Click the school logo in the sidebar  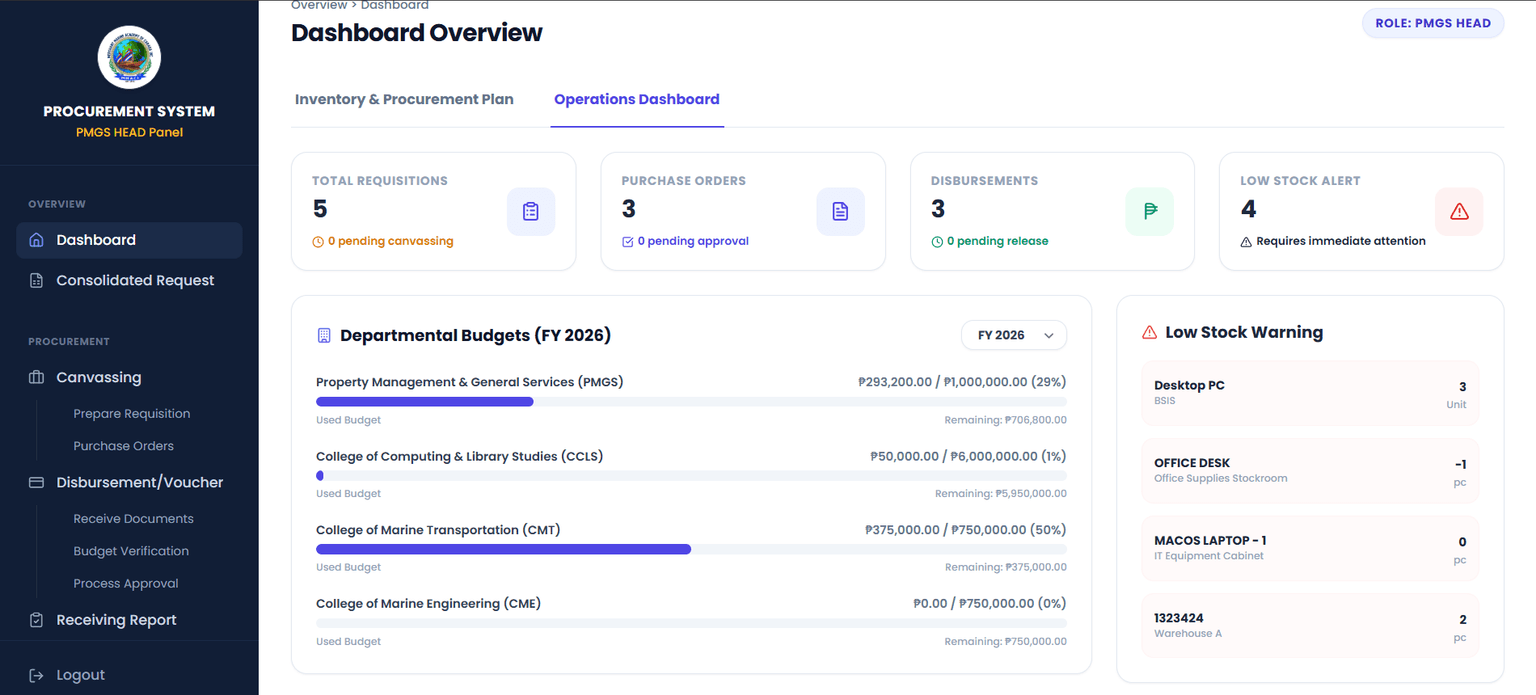[x=129, y=57]
